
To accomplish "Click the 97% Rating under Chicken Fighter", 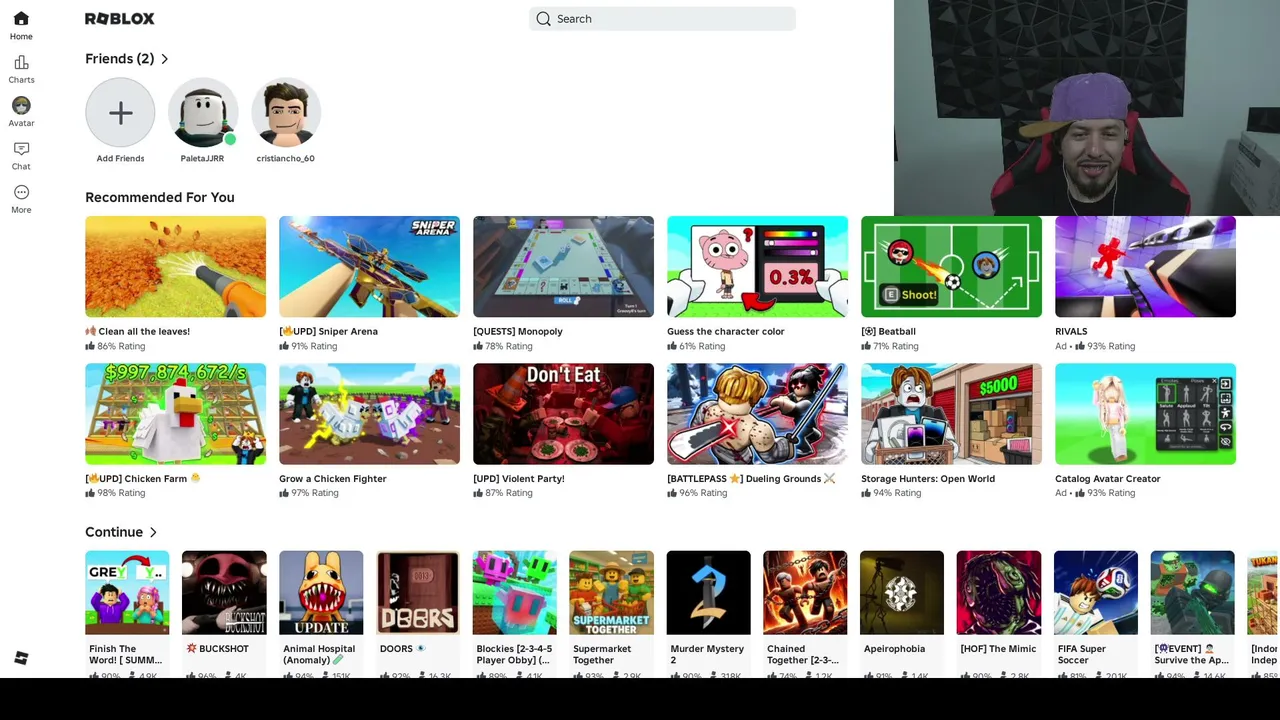I will 308,493.
